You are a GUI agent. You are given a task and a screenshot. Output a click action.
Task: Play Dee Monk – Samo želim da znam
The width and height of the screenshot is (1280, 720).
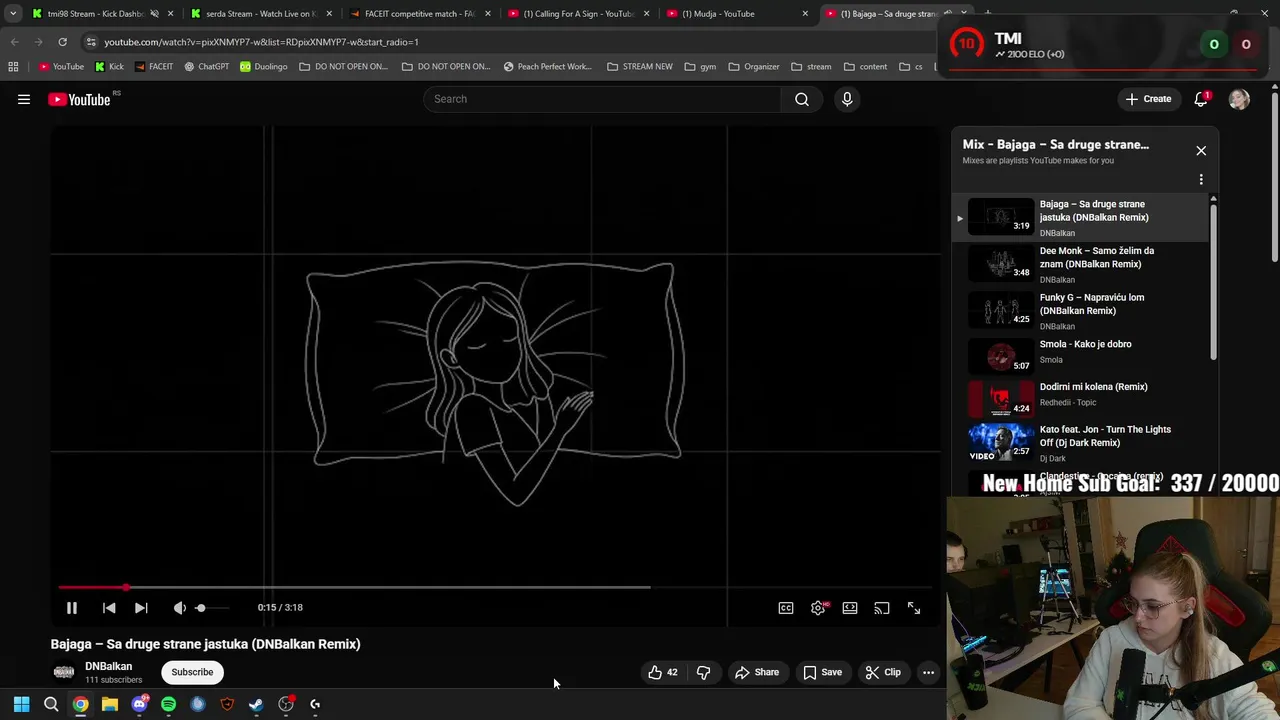pos(1081,265)
